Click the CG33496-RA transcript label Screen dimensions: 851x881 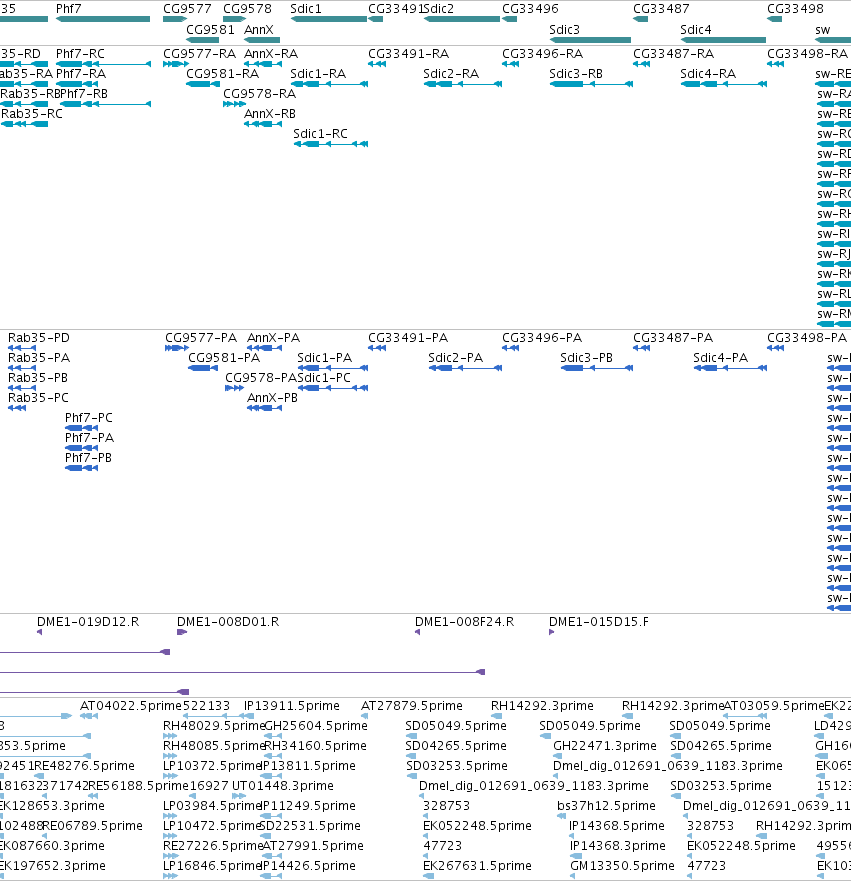point(542,54)
